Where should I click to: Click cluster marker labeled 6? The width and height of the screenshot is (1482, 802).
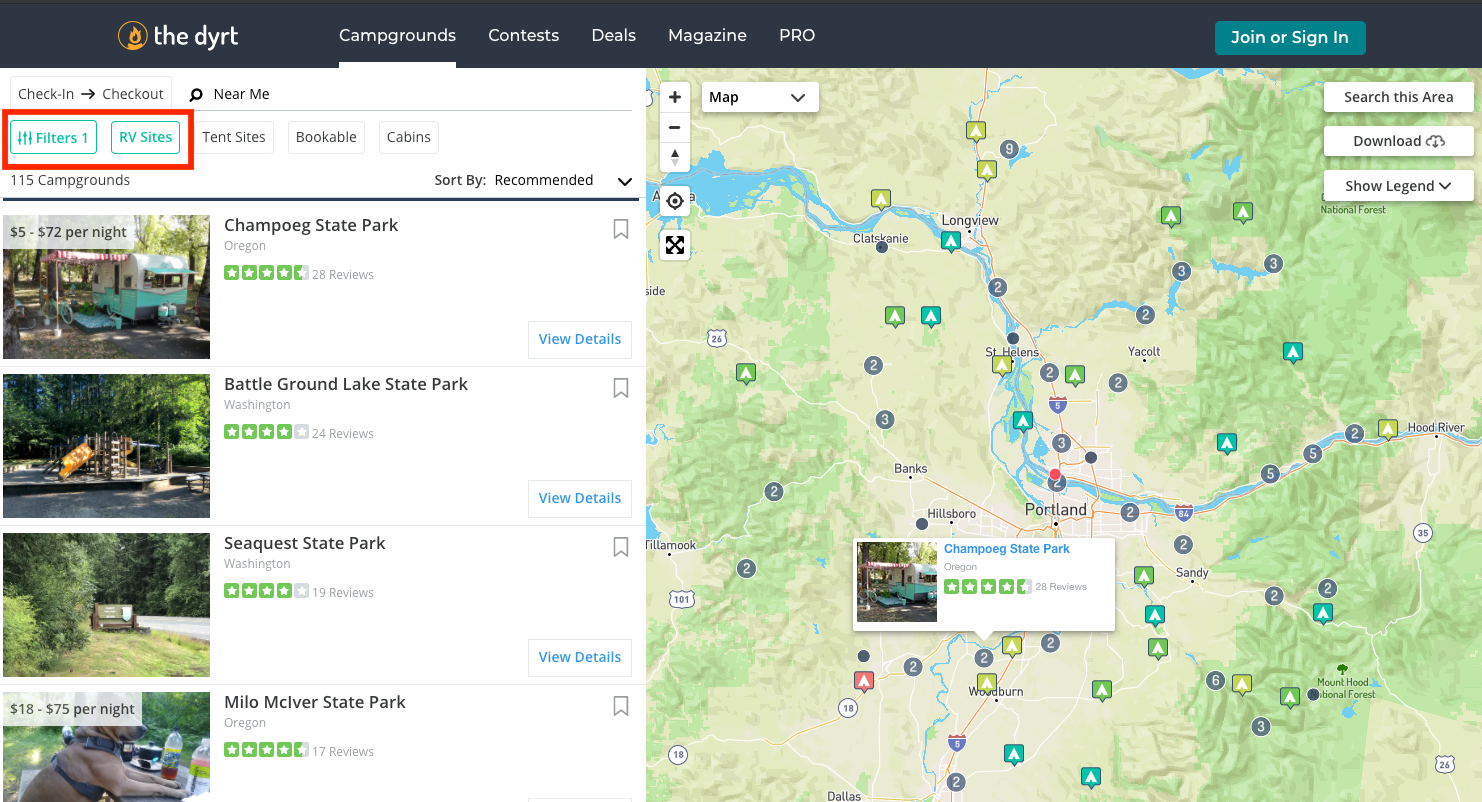pos(1215,680)
